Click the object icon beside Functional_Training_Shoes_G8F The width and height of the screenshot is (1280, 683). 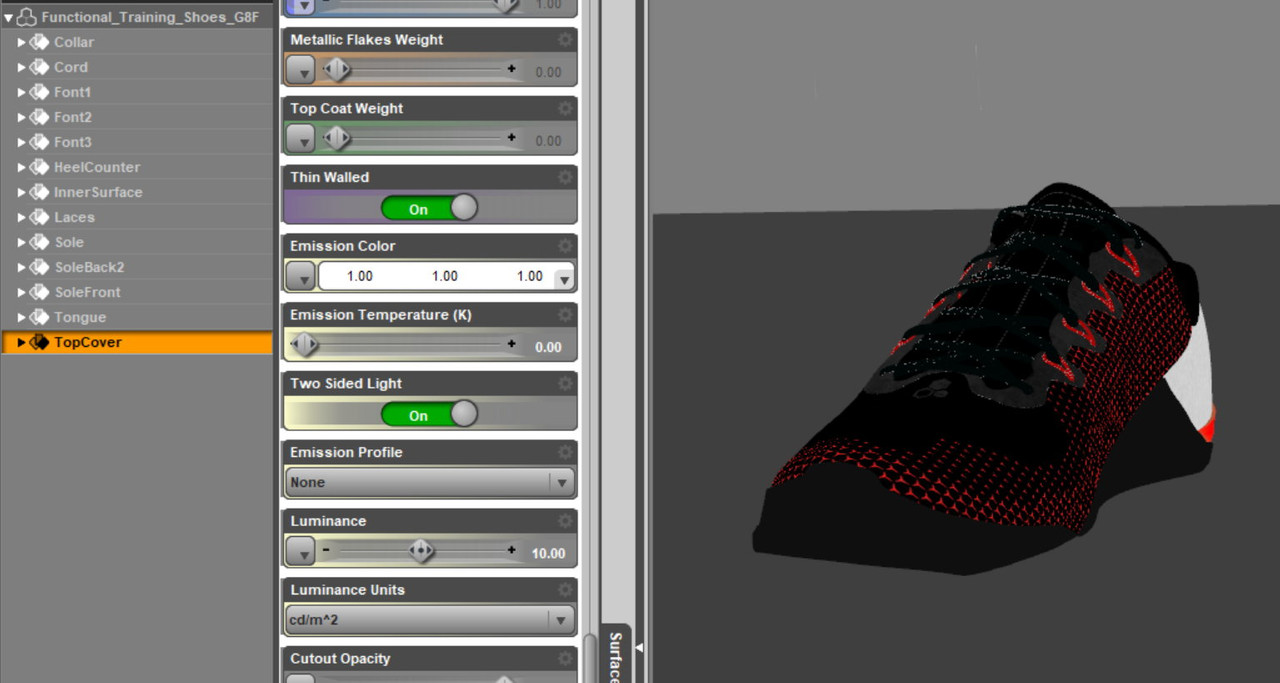(27, 17)
